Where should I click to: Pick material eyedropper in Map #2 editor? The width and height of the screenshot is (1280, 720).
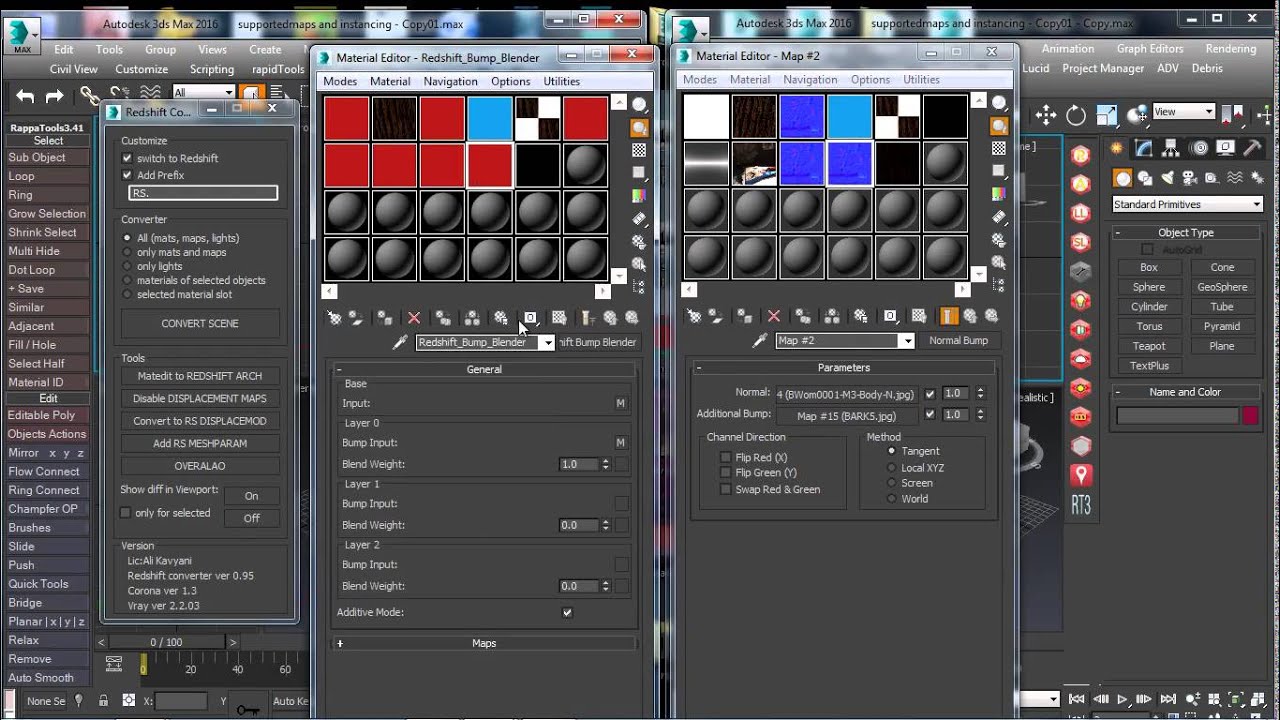pyautogui.click(x=760, y=341)
